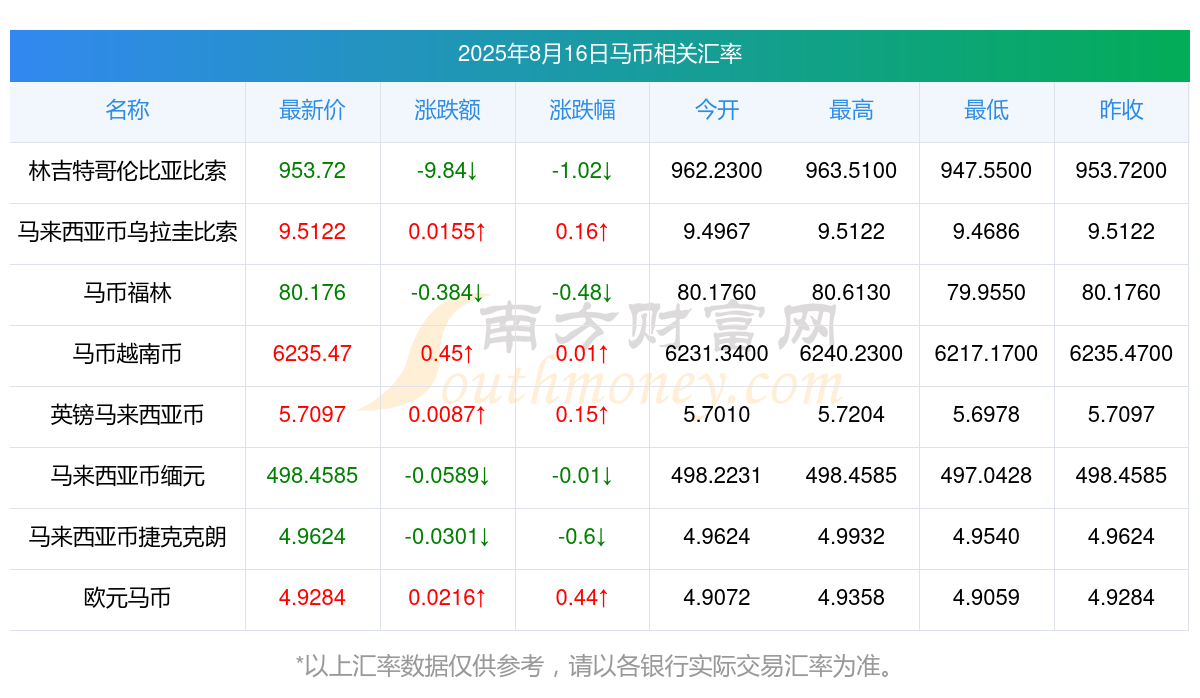Click the row name 欧元马币

[x=128, y=598]
